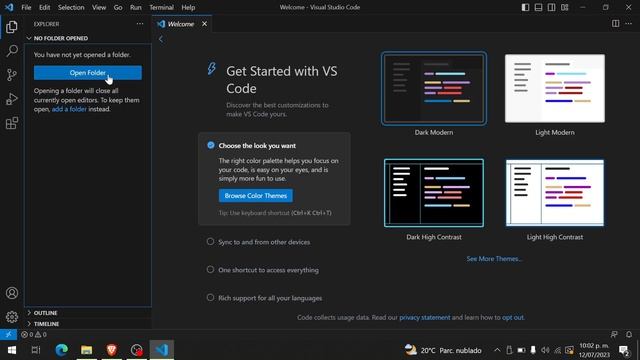Open the View menu

99,7
